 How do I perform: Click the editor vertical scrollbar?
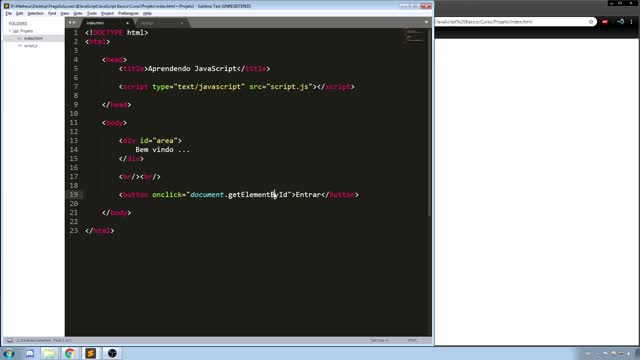(x=429, y=122)
